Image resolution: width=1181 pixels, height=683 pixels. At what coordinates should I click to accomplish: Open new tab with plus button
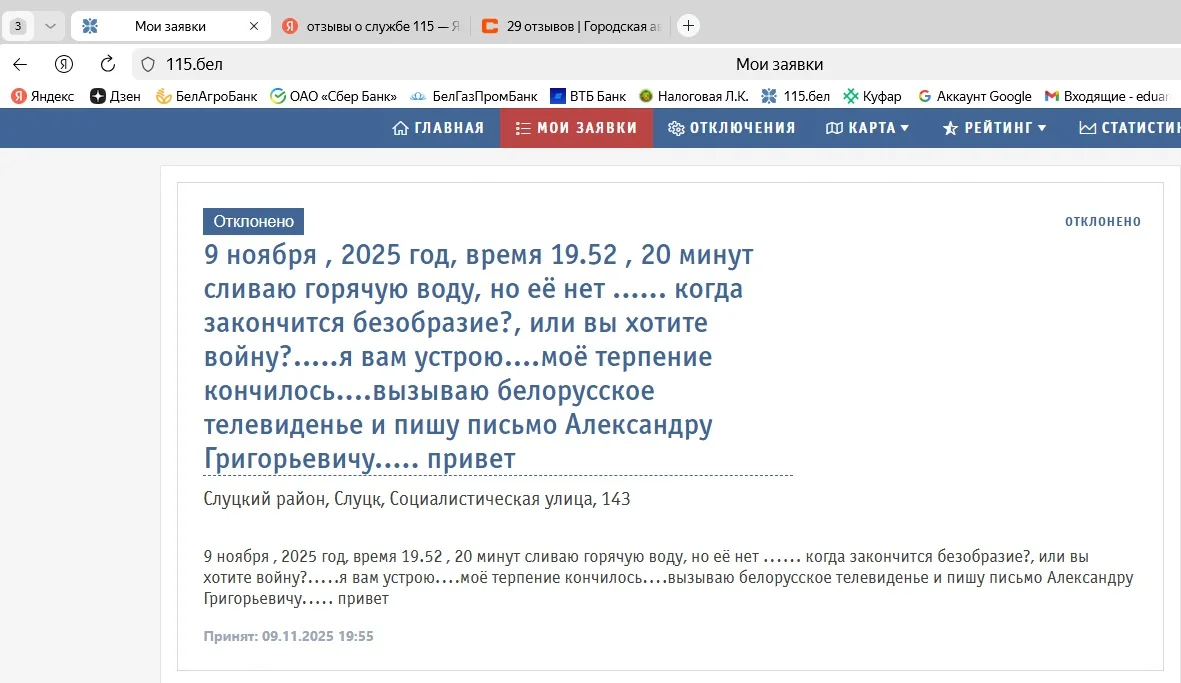688,26
